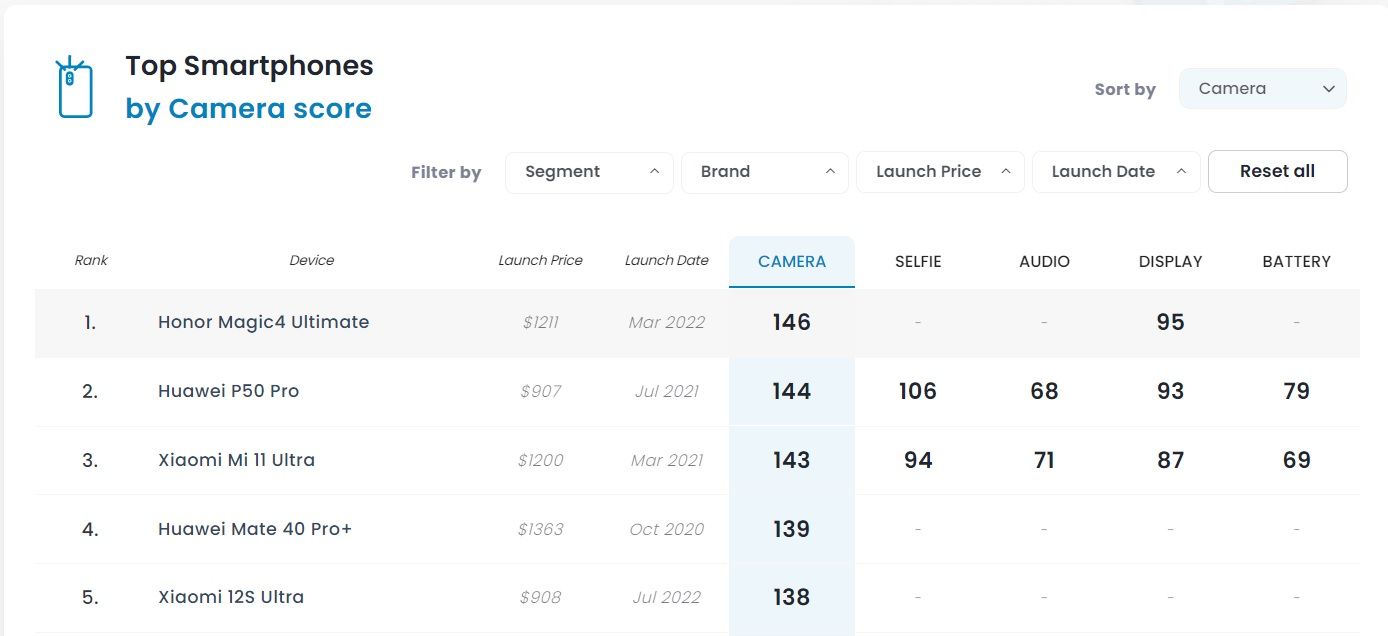Open the Huawei P50 Pro link

[228, 391]
